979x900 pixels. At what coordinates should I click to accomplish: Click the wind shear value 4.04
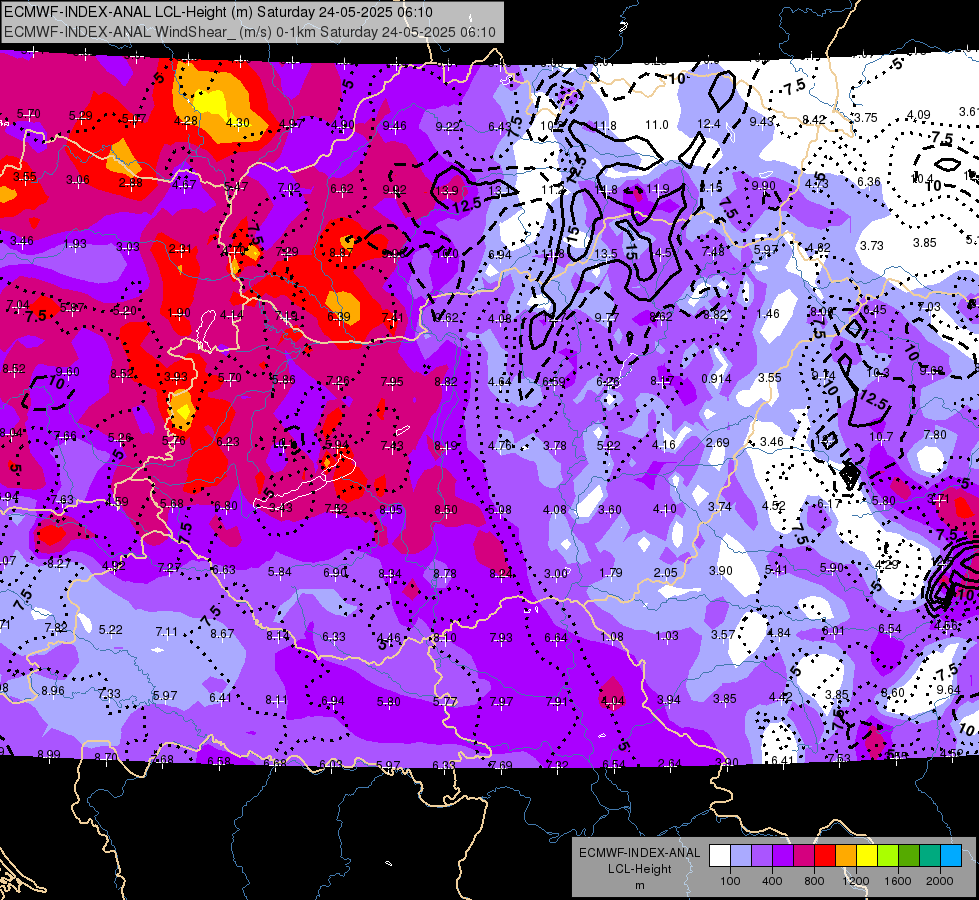612,701
